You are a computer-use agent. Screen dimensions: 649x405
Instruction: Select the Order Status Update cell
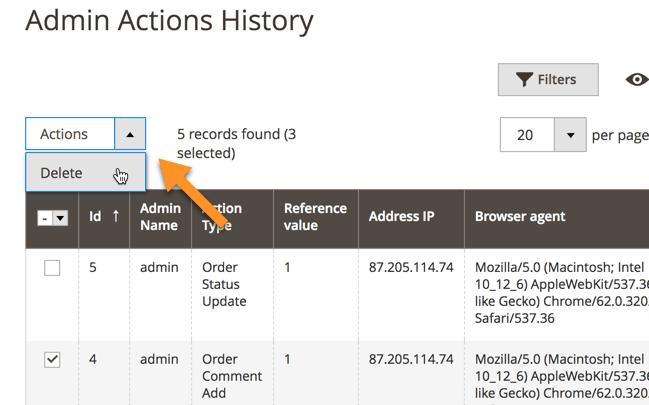[x=224, y=284]
